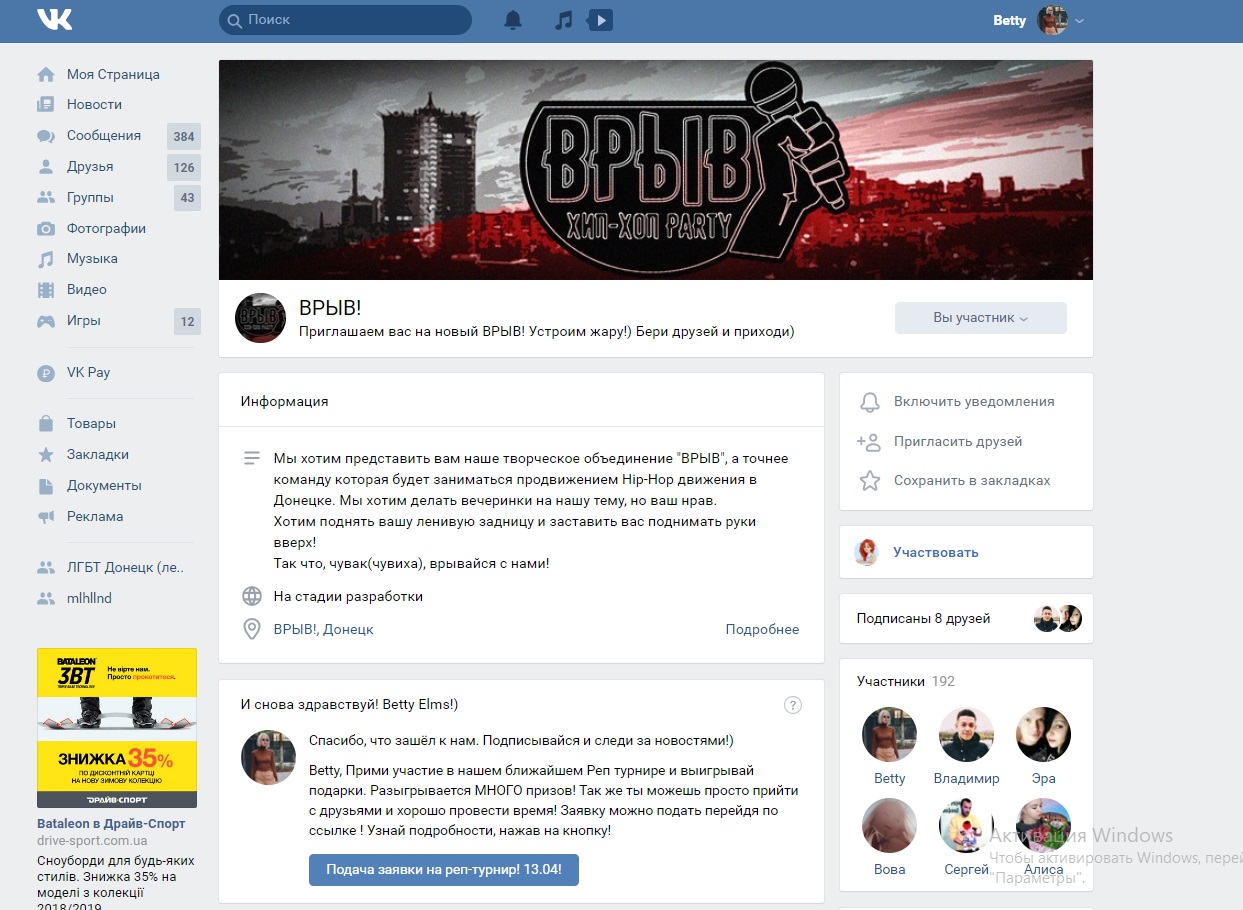Click the note icon next to Музыка
1243x910 pixels.
pyautogui.click(x=46, y=259)
